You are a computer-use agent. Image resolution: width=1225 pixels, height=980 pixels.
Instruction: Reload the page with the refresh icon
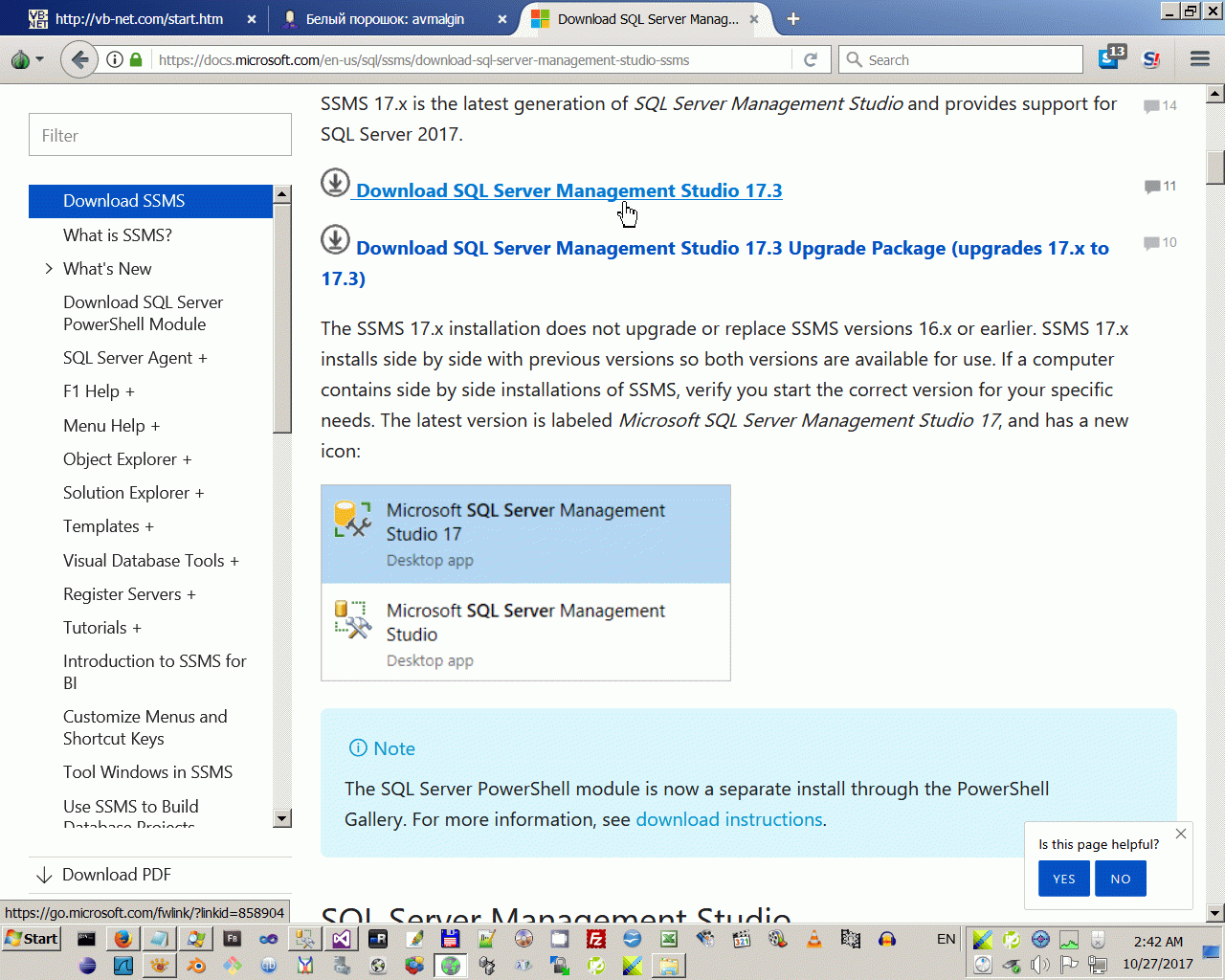click(x=811, y=60)
